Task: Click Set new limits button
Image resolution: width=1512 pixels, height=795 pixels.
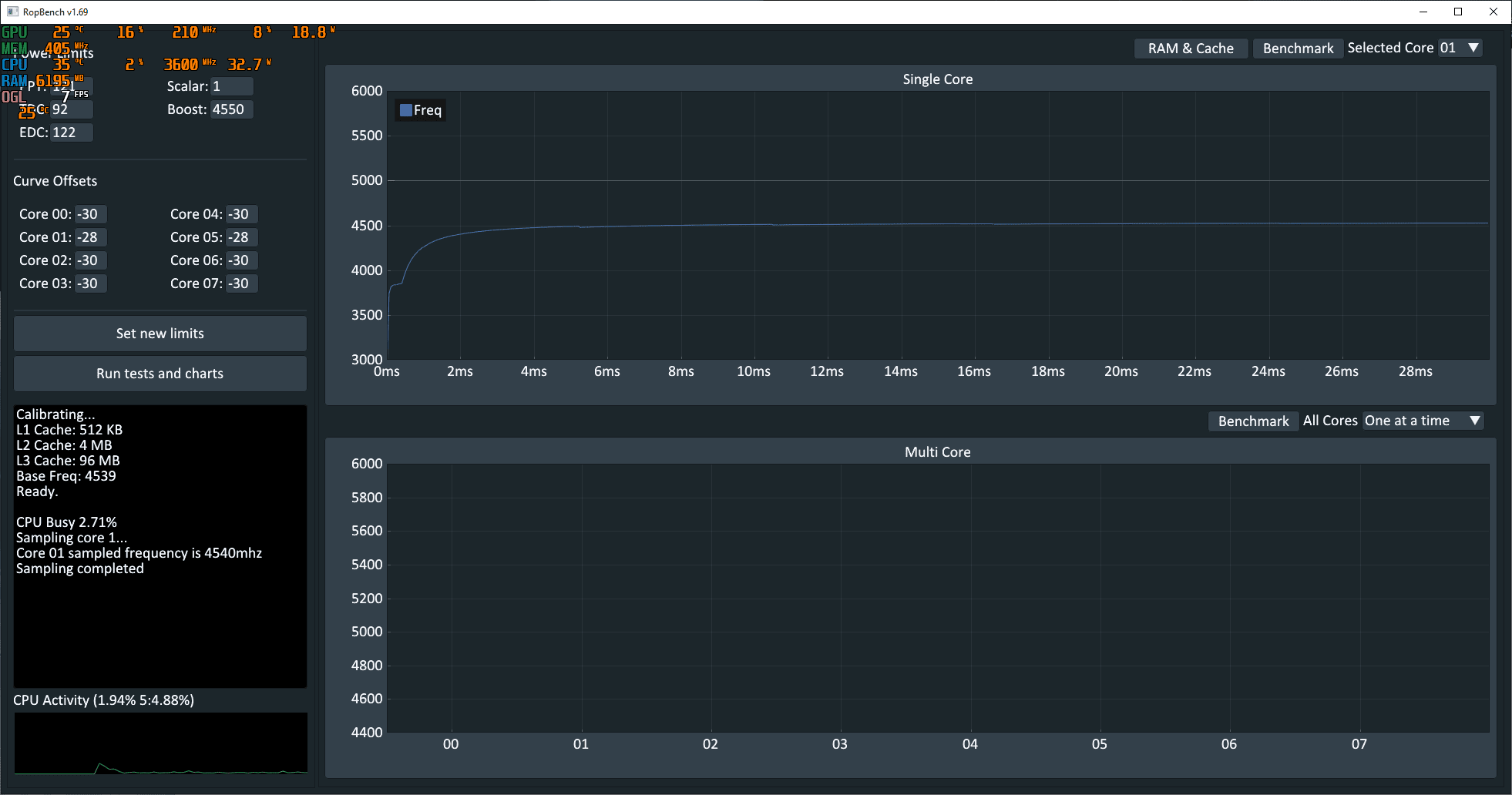Action: pos(160,334)
